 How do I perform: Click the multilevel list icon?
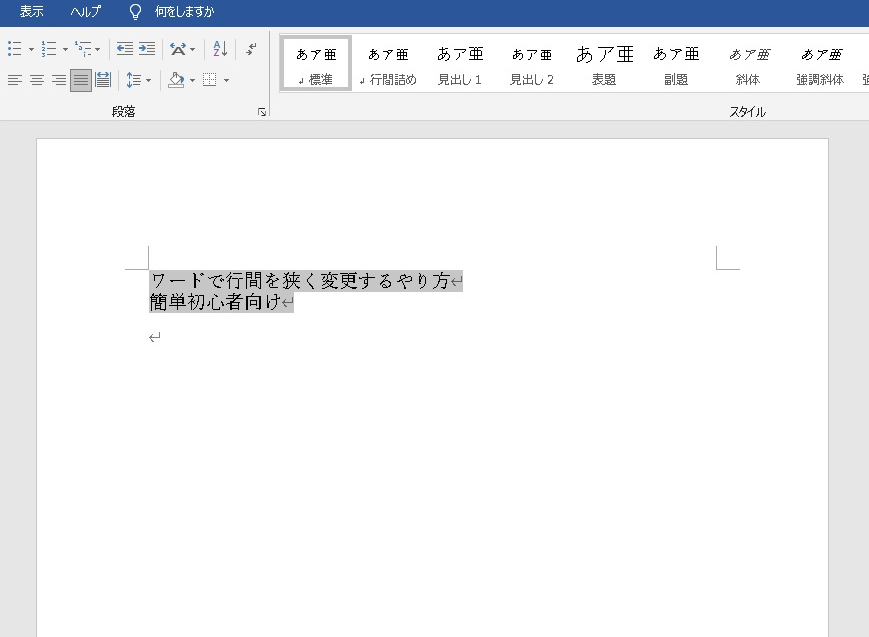(x=83, y=49)
